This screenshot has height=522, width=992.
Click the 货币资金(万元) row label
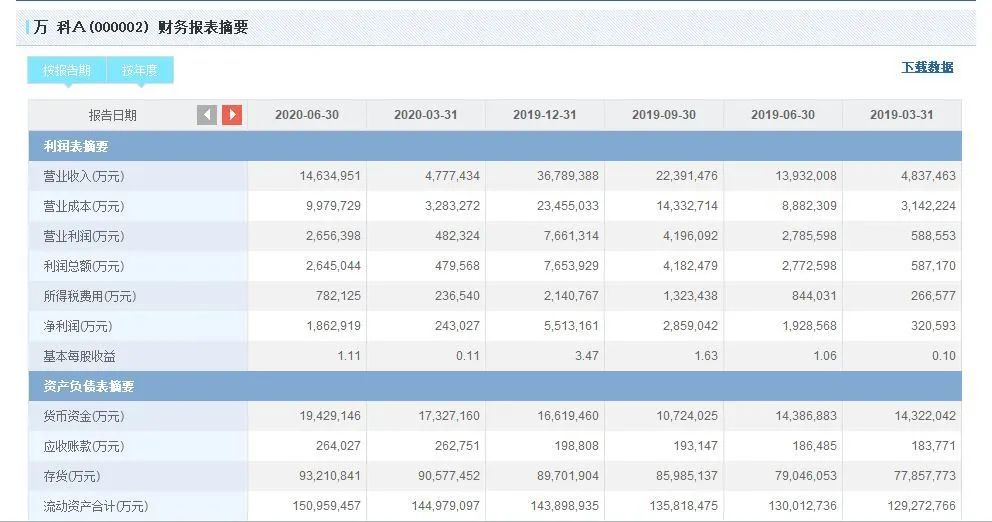tap(84, 416)
